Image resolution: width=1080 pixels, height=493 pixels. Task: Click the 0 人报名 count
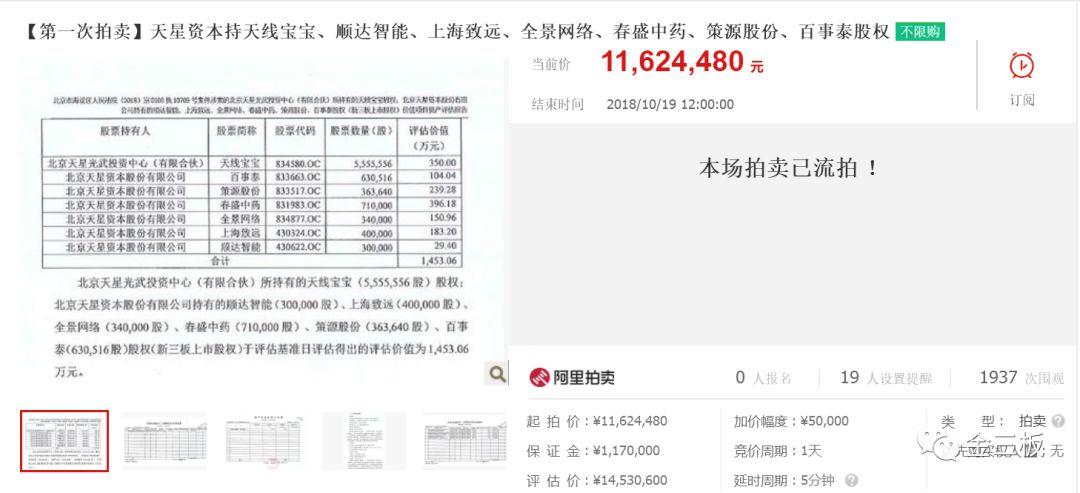(763, 377)
